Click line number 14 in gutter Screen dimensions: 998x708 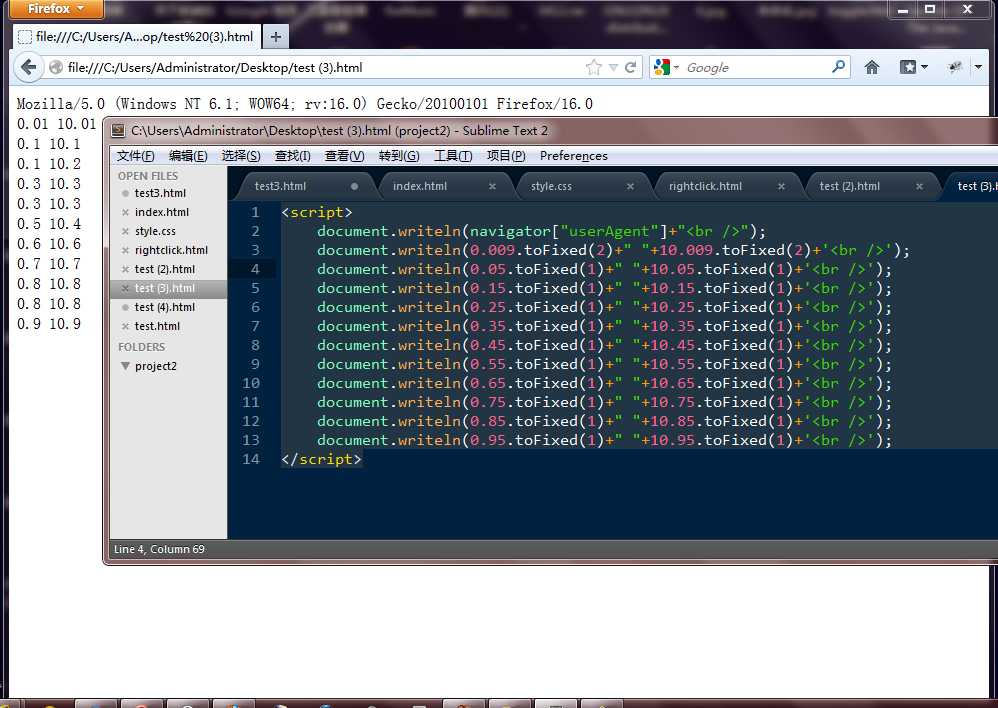tap(251, 459)
